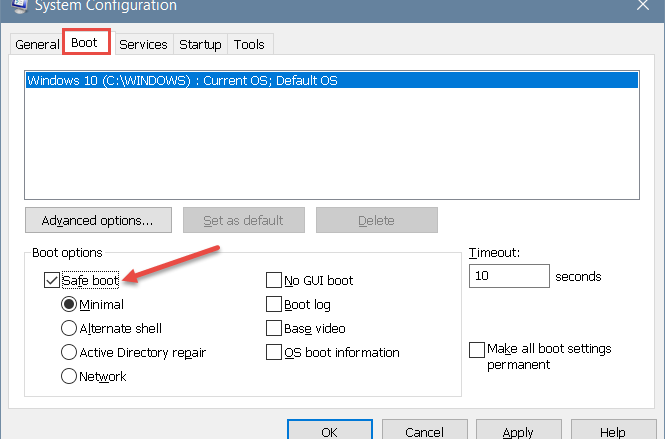Screen dimensions: 665x439
Task: Enable the No GUI boot checkbox
Action: 274,280
